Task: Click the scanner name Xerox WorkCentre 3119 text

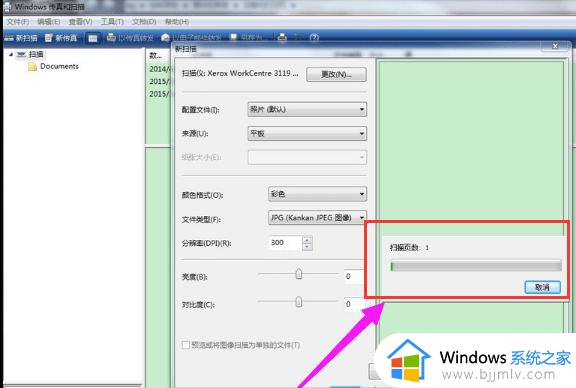Action: [253, 73]
